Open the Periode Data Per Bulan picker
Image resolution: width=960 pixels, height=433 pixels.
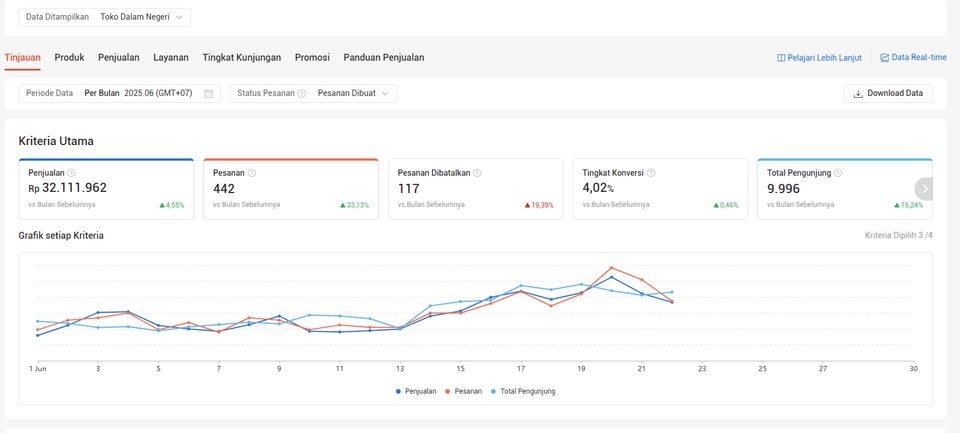point(119,94)
